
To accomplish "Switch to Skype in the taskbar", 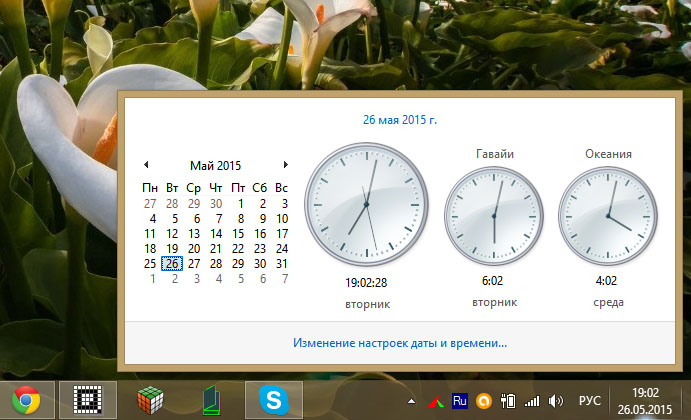I will click(x=274, y=400).
